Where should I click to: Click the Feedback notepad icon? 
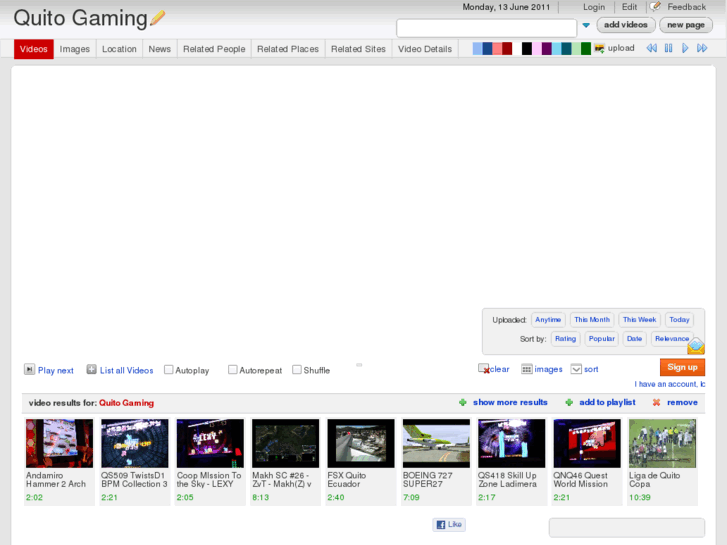point(655,6)
